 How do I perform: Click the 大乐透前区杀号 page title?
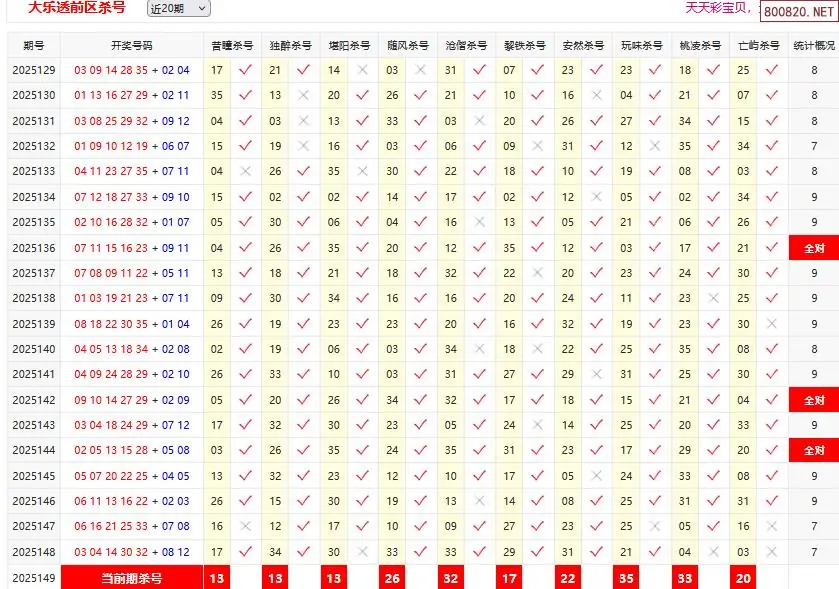pyautogui.click(x=76, y=7)
